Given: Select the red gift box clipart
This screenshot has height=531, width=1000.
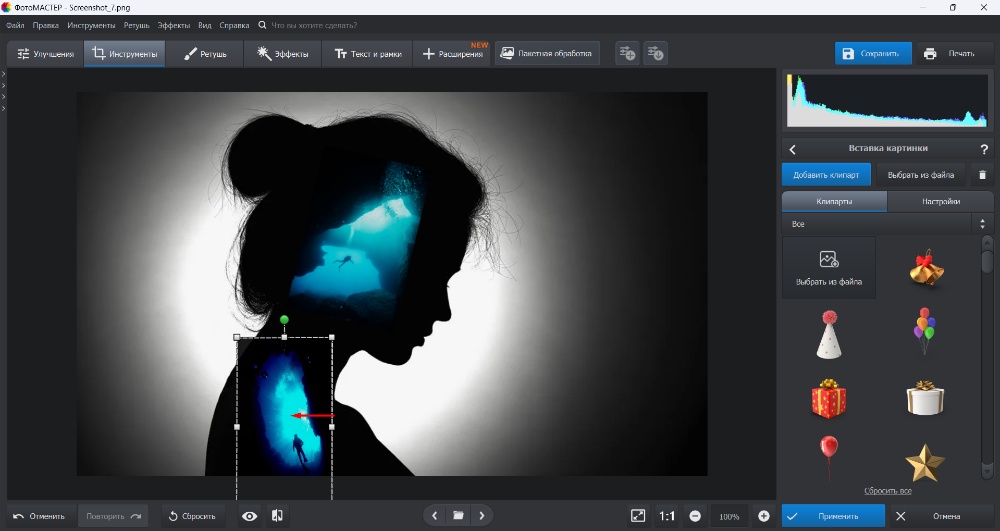Looking at the screenshot, I should 829,398.
